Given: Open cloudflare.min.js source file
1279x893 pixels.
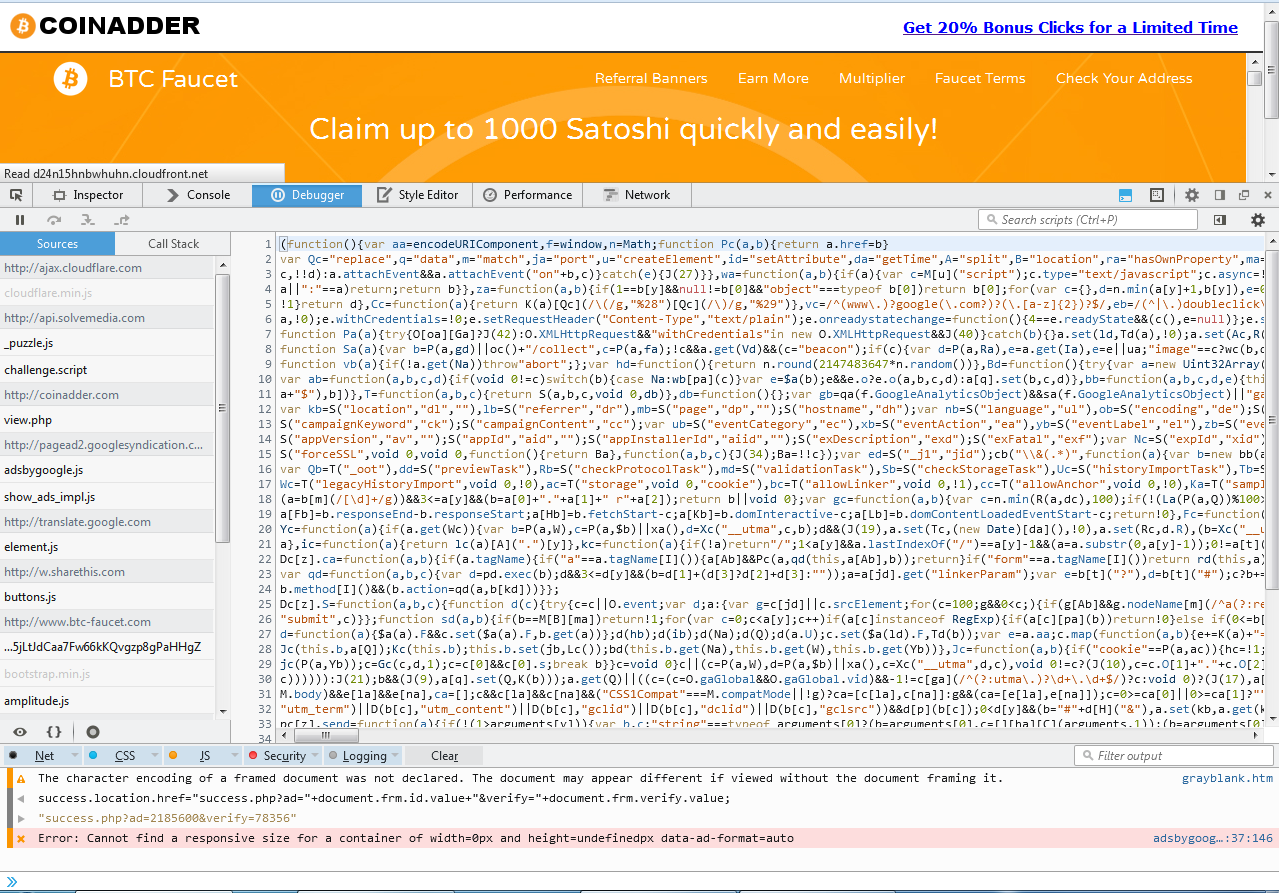Looking at the screenshot, I should tap(108, 293).
